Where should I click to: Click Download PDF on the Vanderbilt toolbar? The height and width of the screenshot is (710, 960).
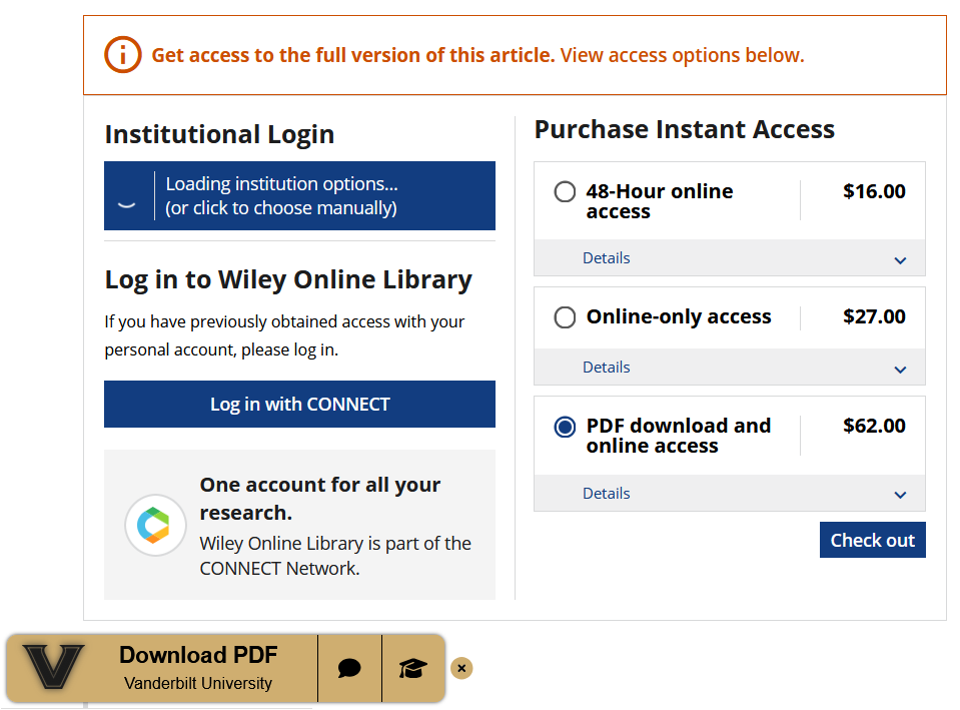point(198,655)
